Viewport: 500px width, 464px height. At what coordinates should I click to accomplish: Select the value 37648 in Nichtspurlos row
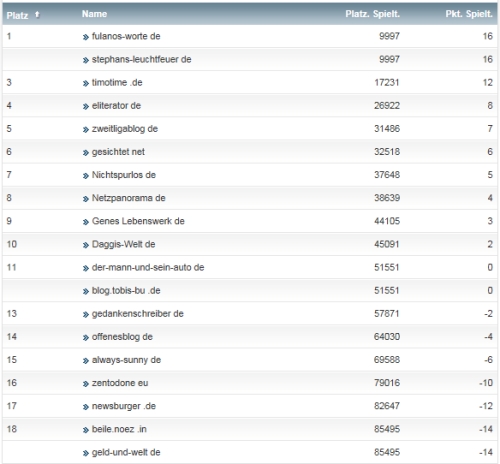point(387,175)
